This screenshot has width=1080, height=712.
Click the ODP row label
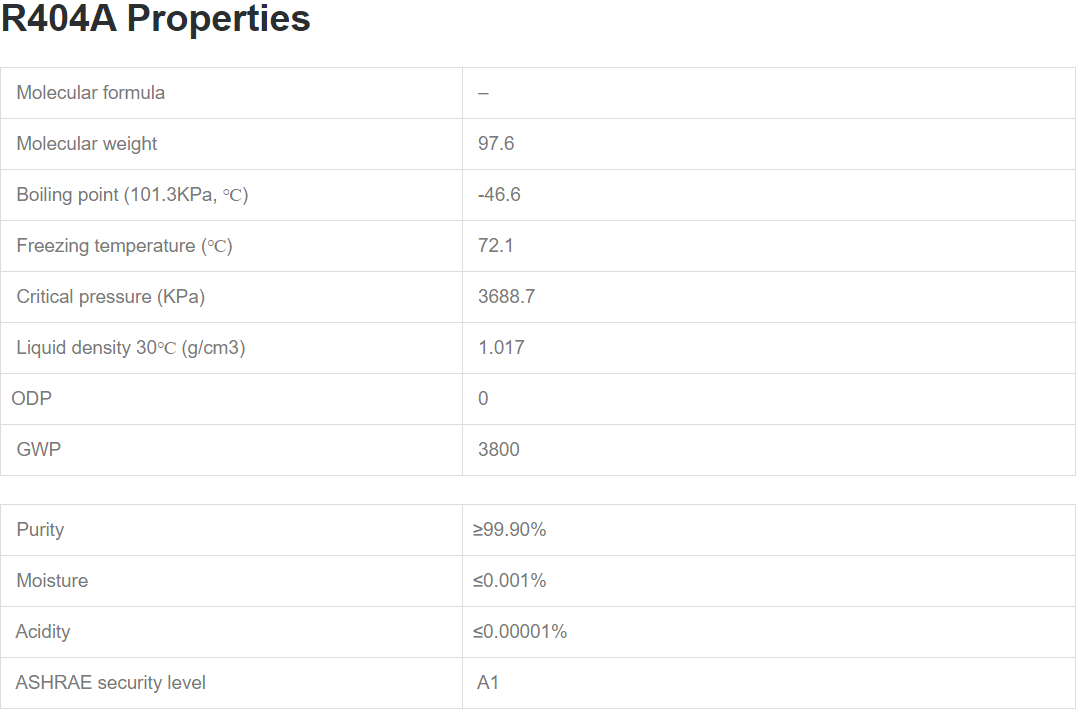tap(32, 399)
